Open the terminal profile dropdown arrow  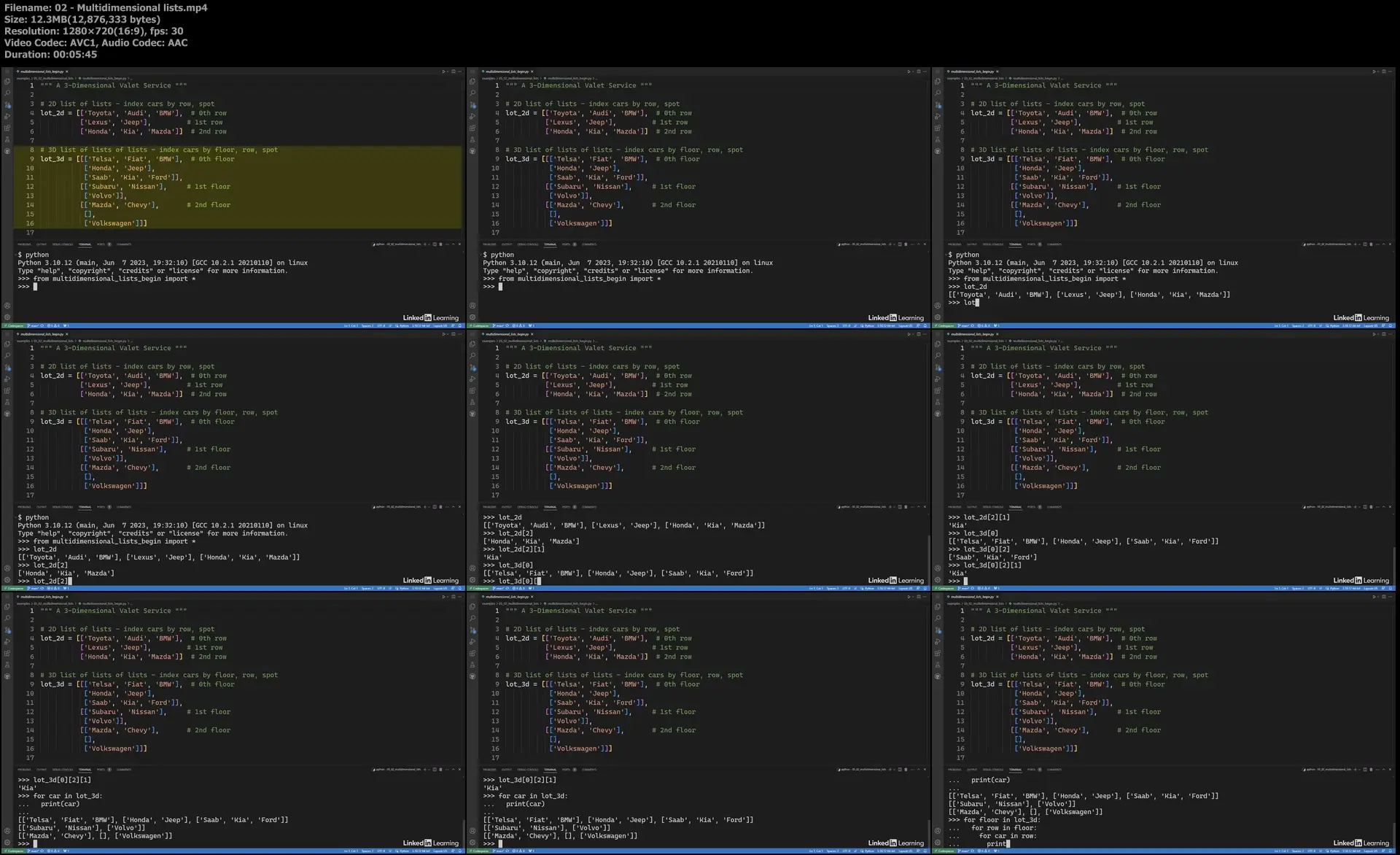coord(429,244)
